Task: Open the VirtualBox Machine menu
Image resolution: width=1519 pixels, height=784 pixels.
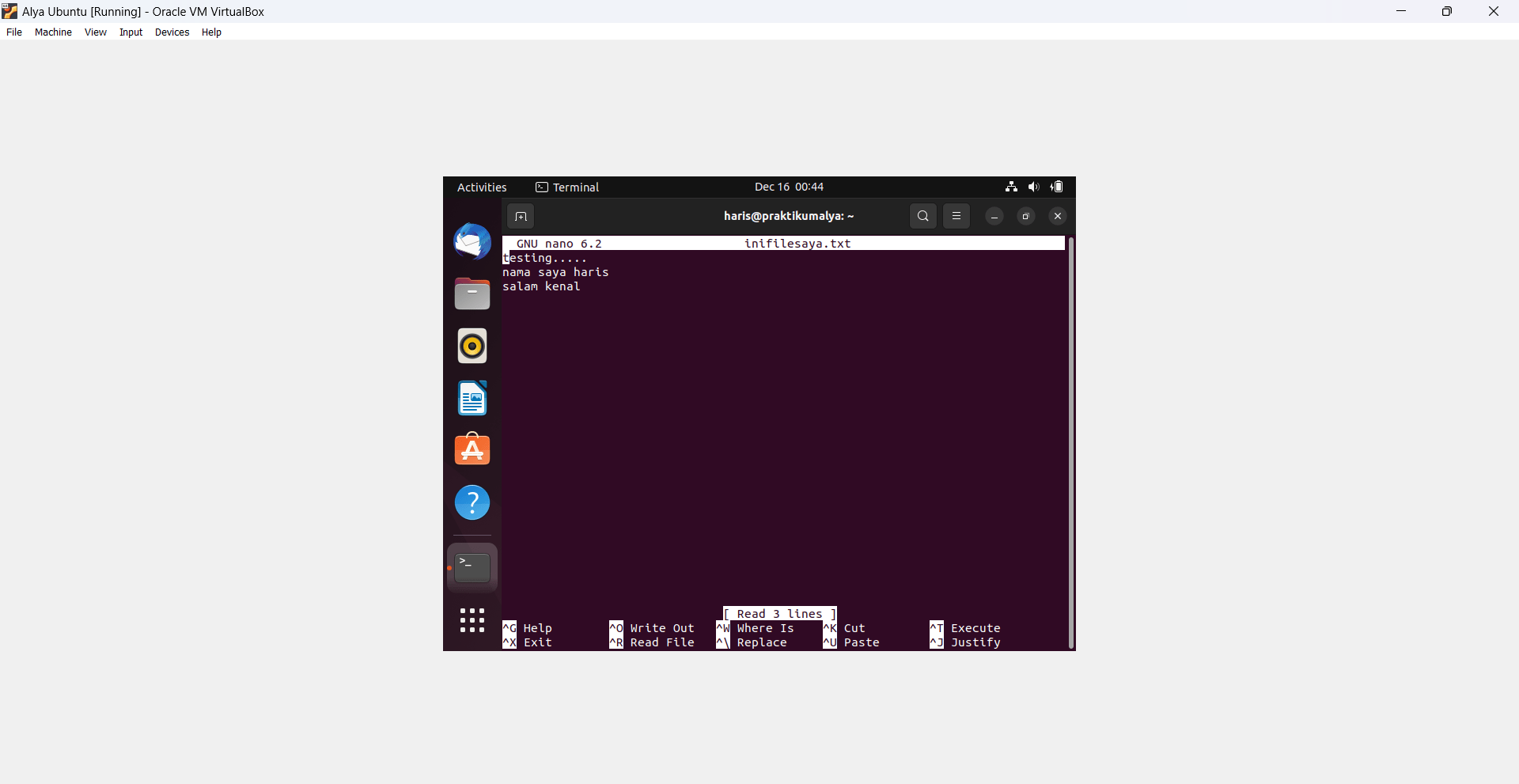Action: coord(53,32)
